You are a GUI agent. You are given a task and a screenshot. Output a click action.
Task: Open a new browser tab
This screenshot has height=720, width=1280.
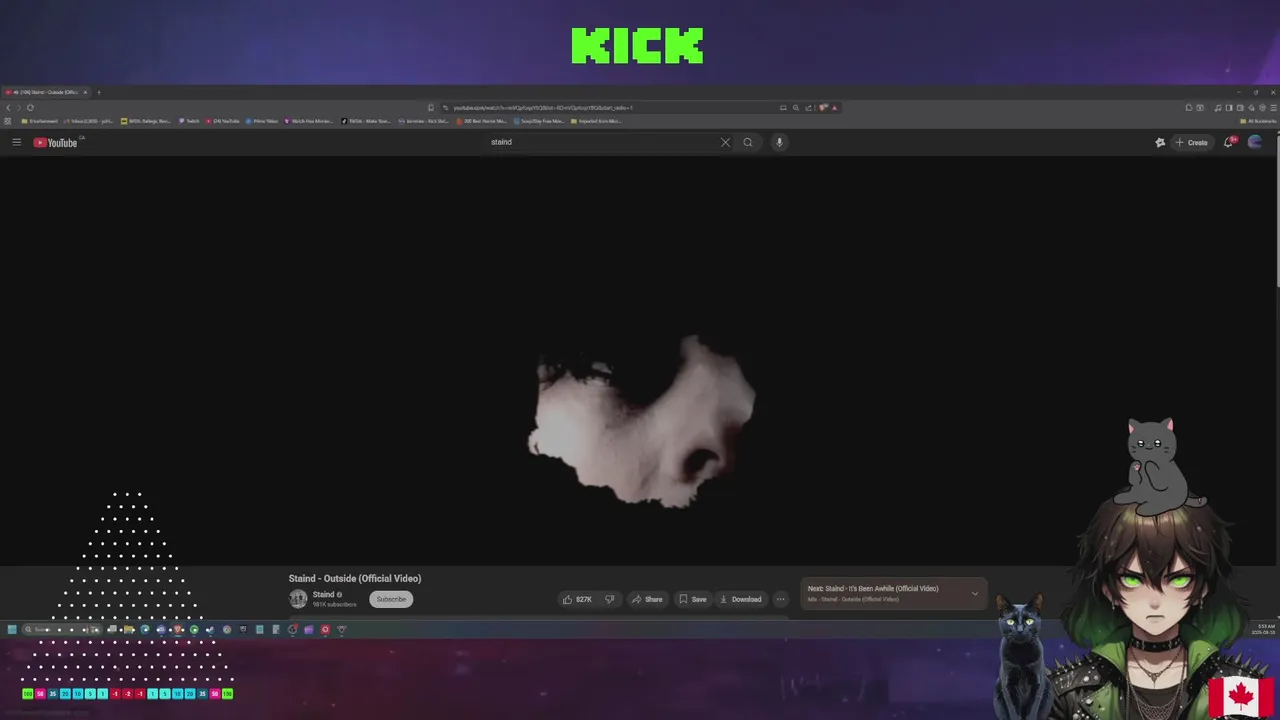(x=98, y=92)
